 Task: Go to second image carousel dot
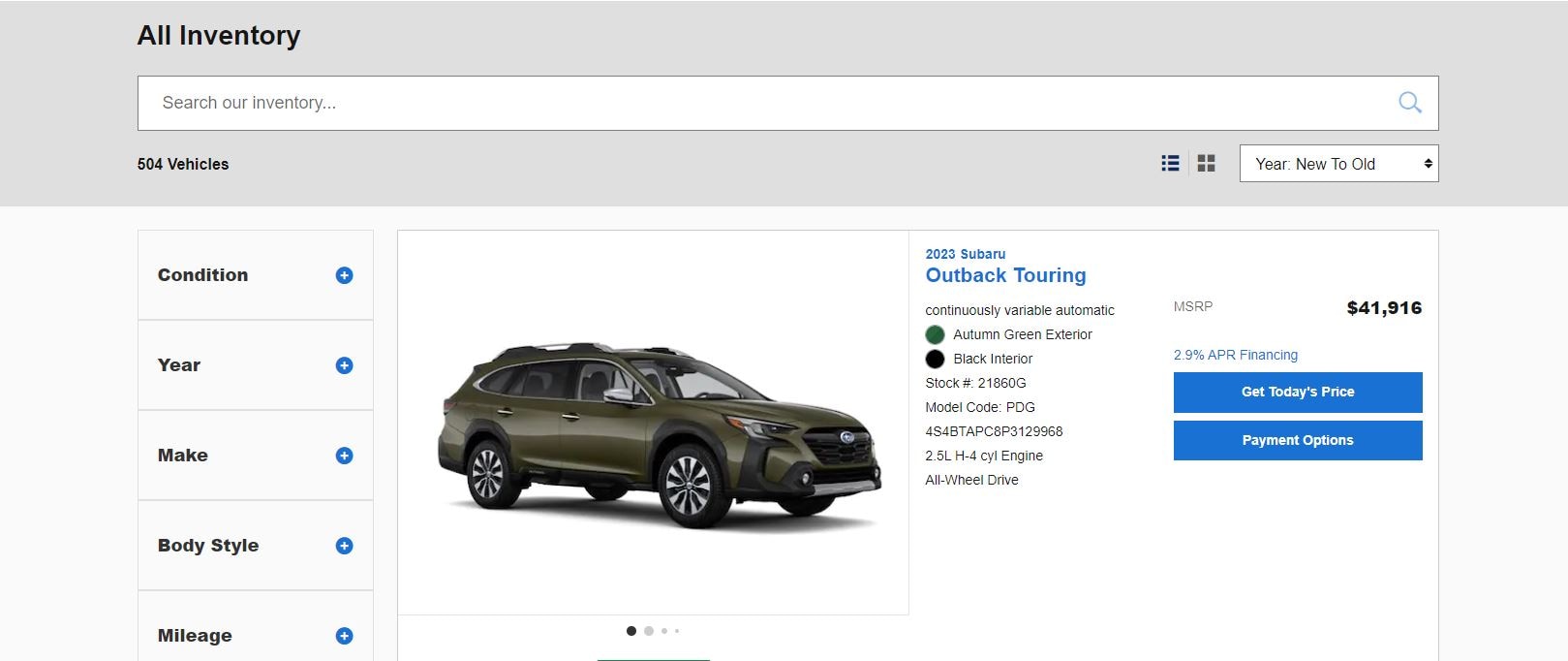pos(649,631)
